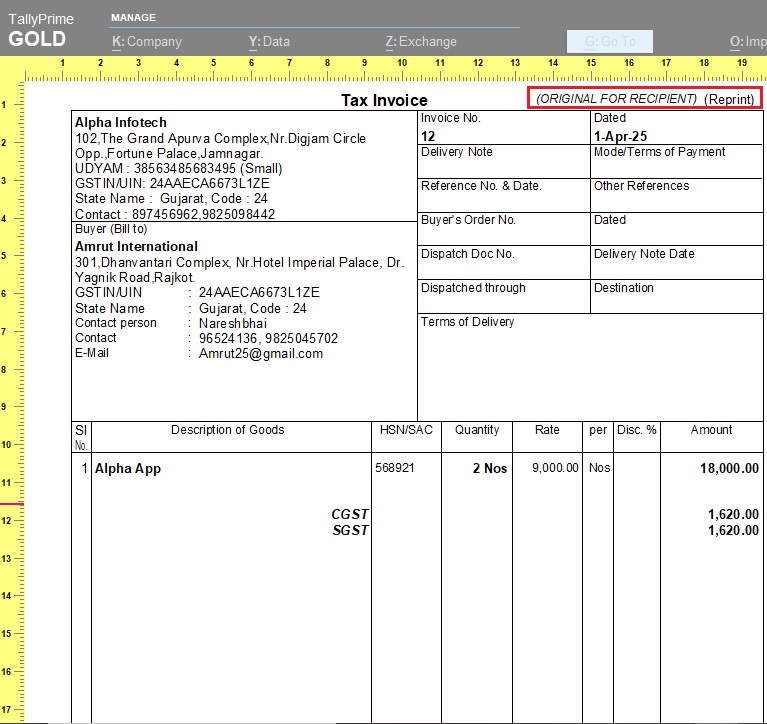Select the invoice number 12 field
This screenshot has height=724, width=767.
pos(429,136)
